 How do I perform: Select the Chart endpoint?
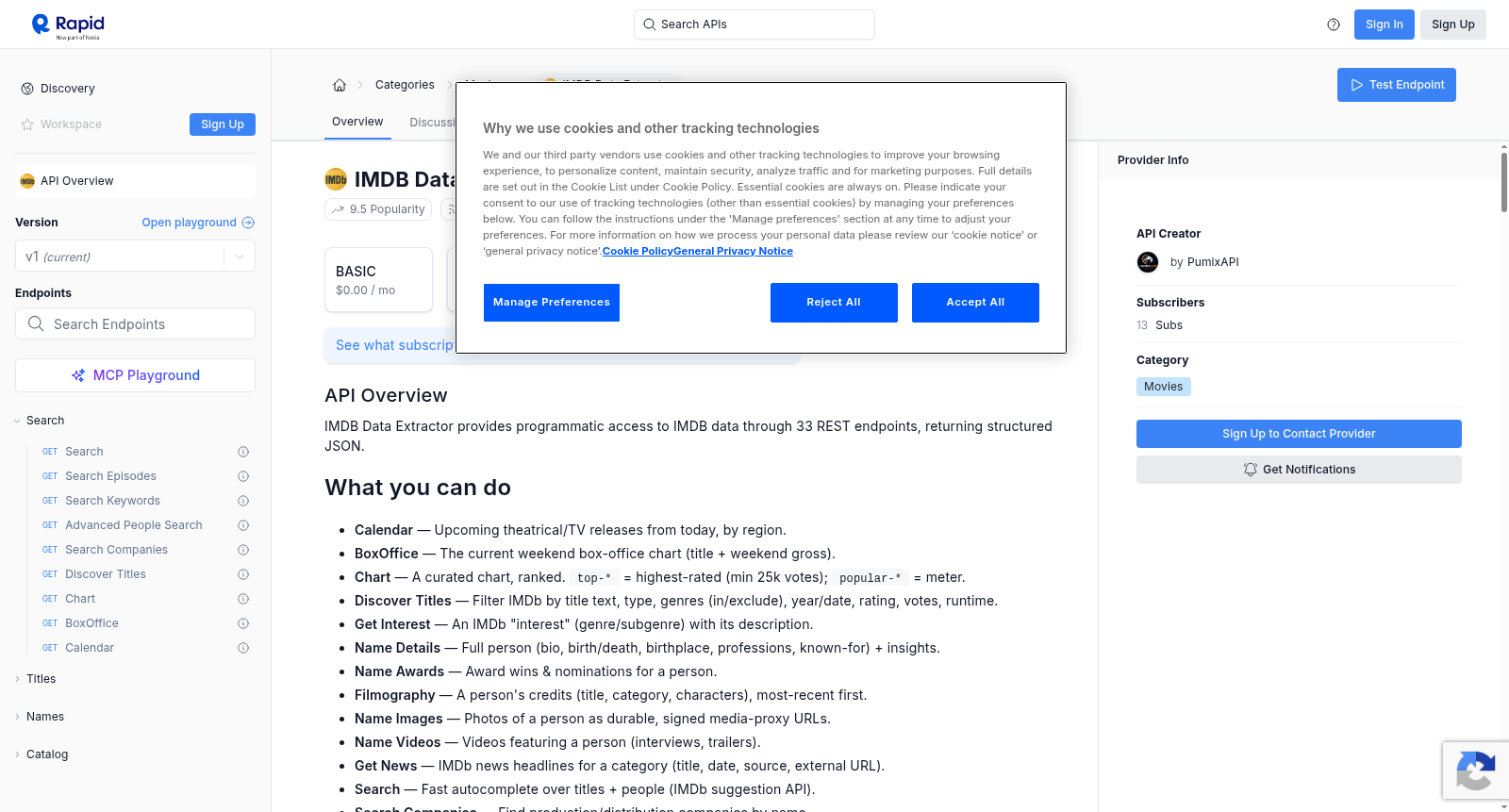pos(80,599)
